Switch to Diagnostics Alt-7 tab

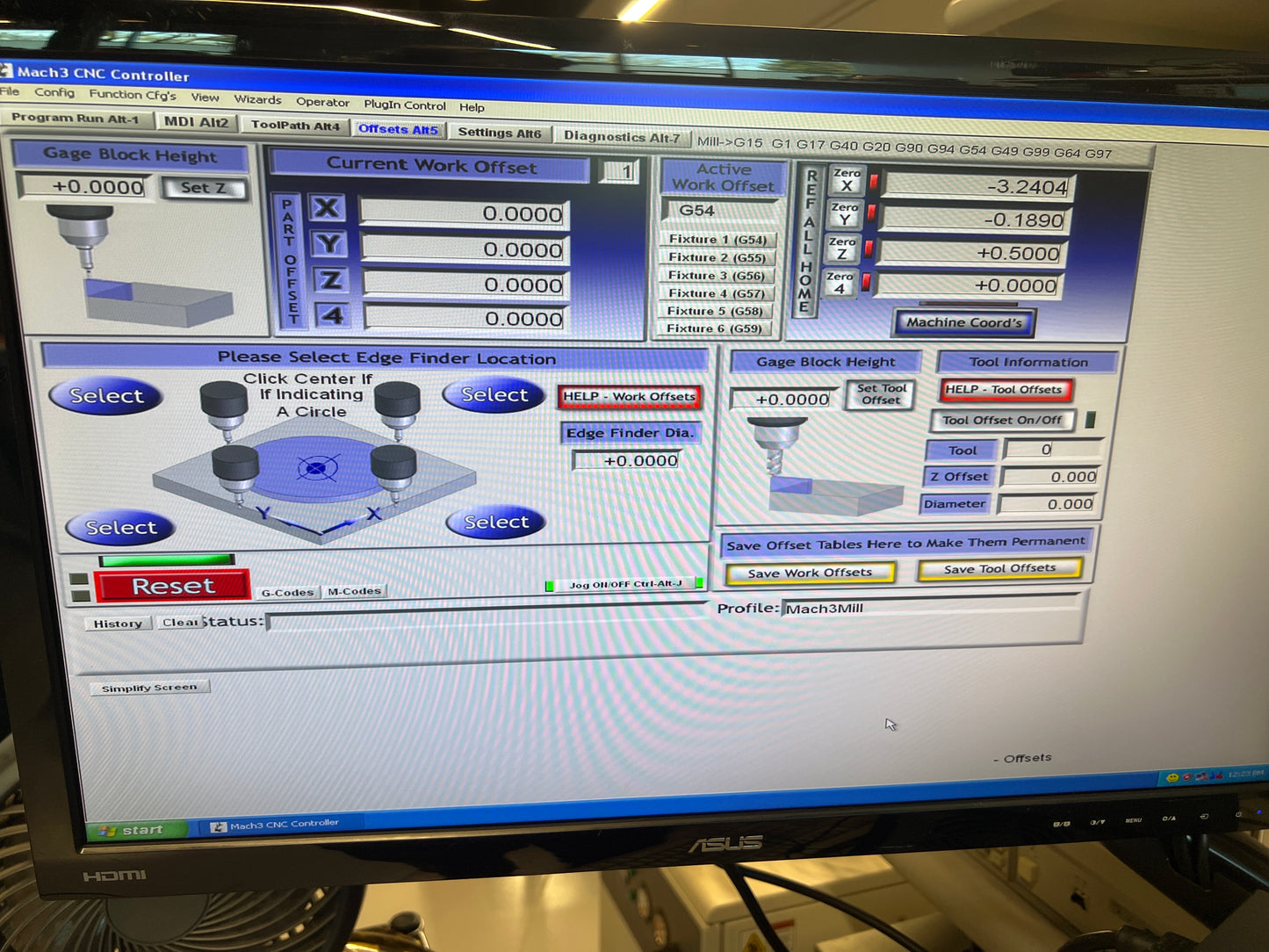(x=622, y=136)
